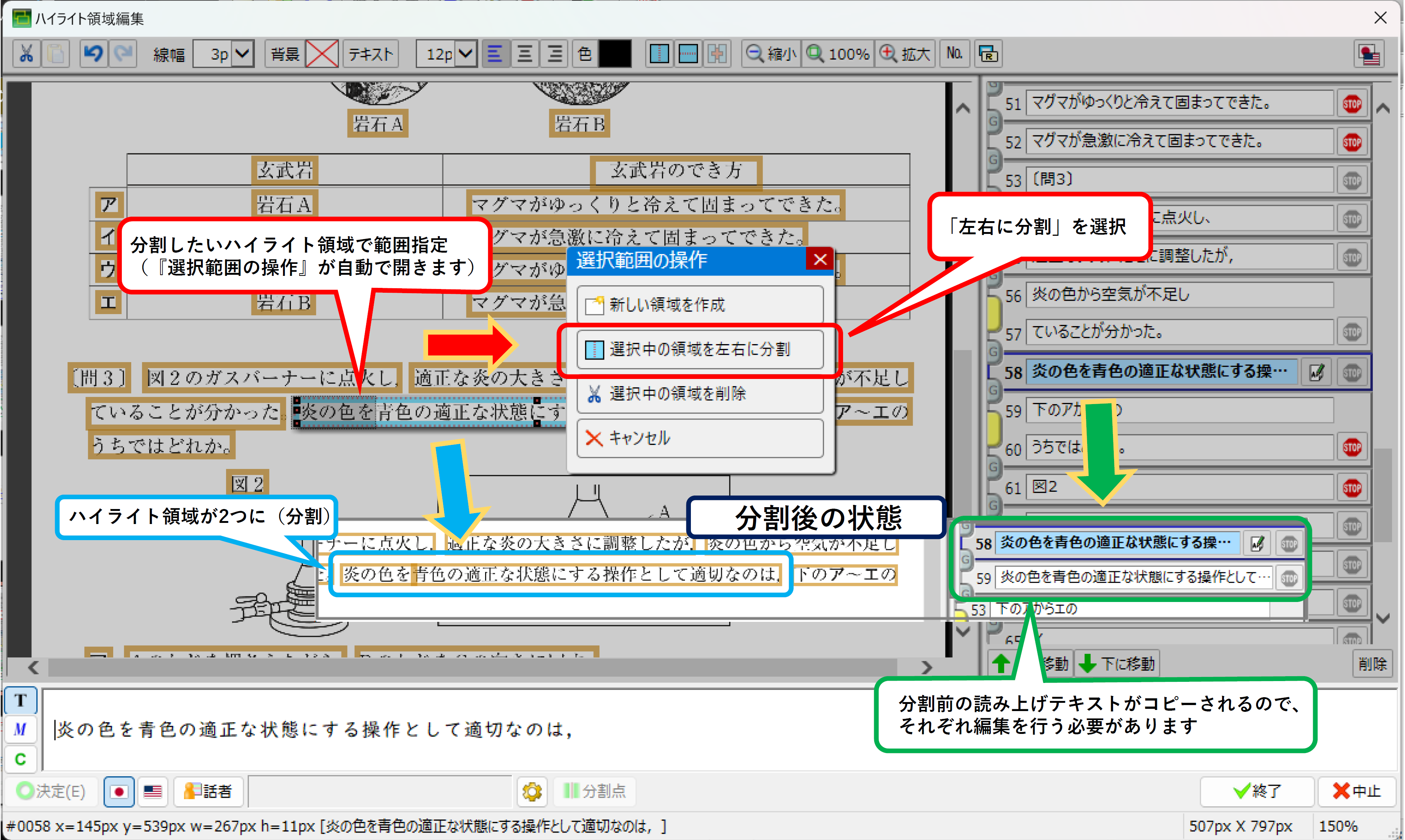Click the 分割点 split point button
1405x840 pixels.
(x=595, y=791)
